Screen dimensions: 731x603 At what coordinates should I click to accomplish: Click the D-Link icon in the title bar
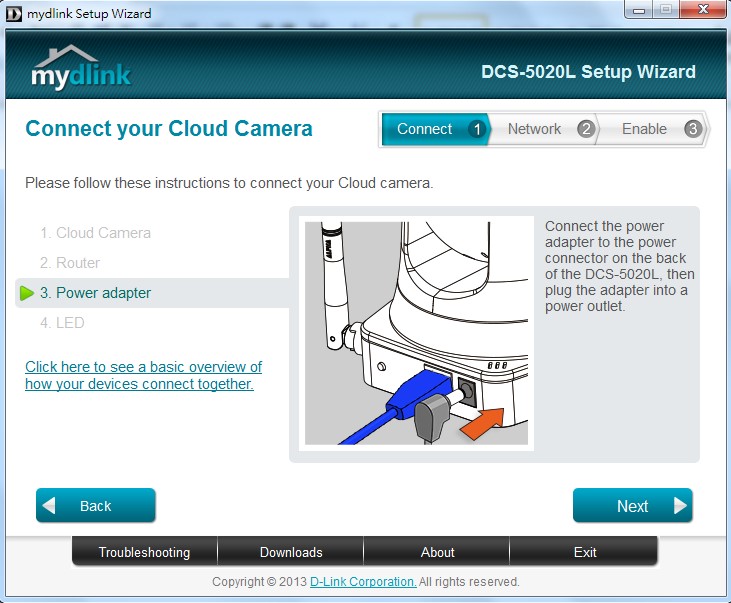click(x=14, y=14)
